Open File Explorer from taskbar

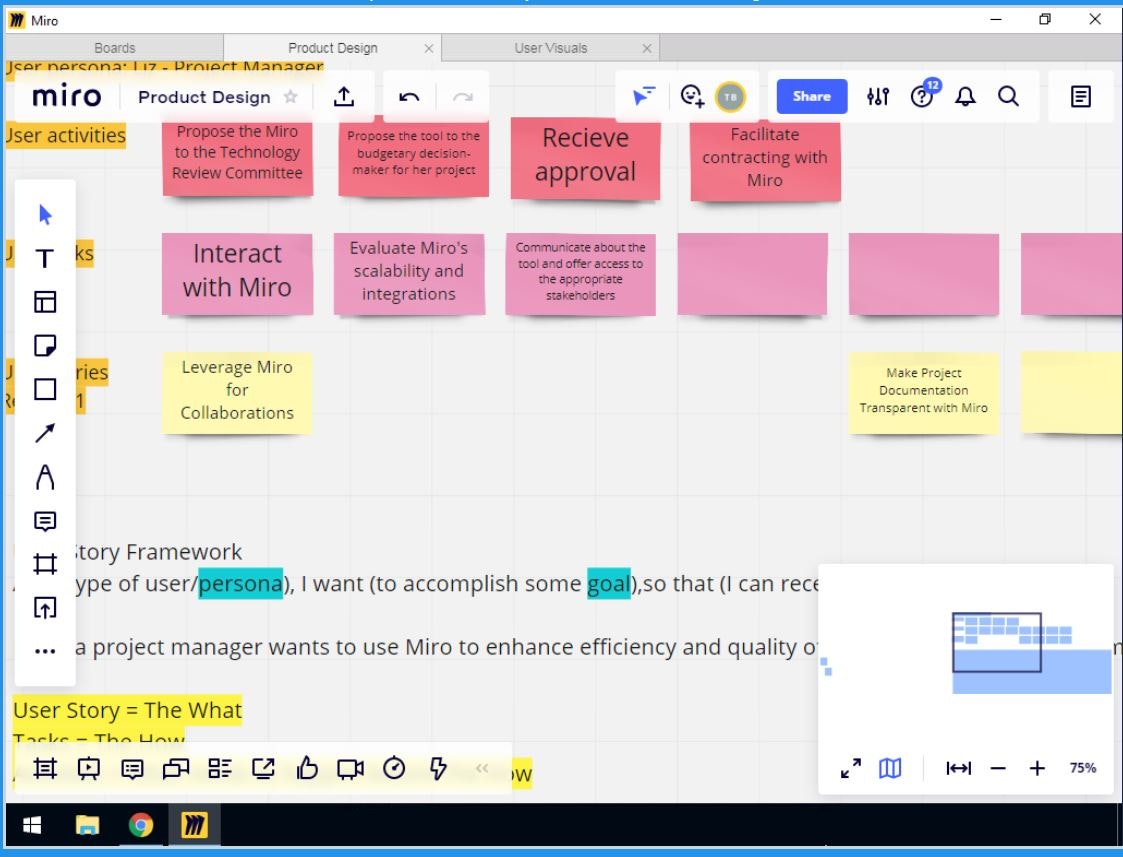[x=87, y=825]
